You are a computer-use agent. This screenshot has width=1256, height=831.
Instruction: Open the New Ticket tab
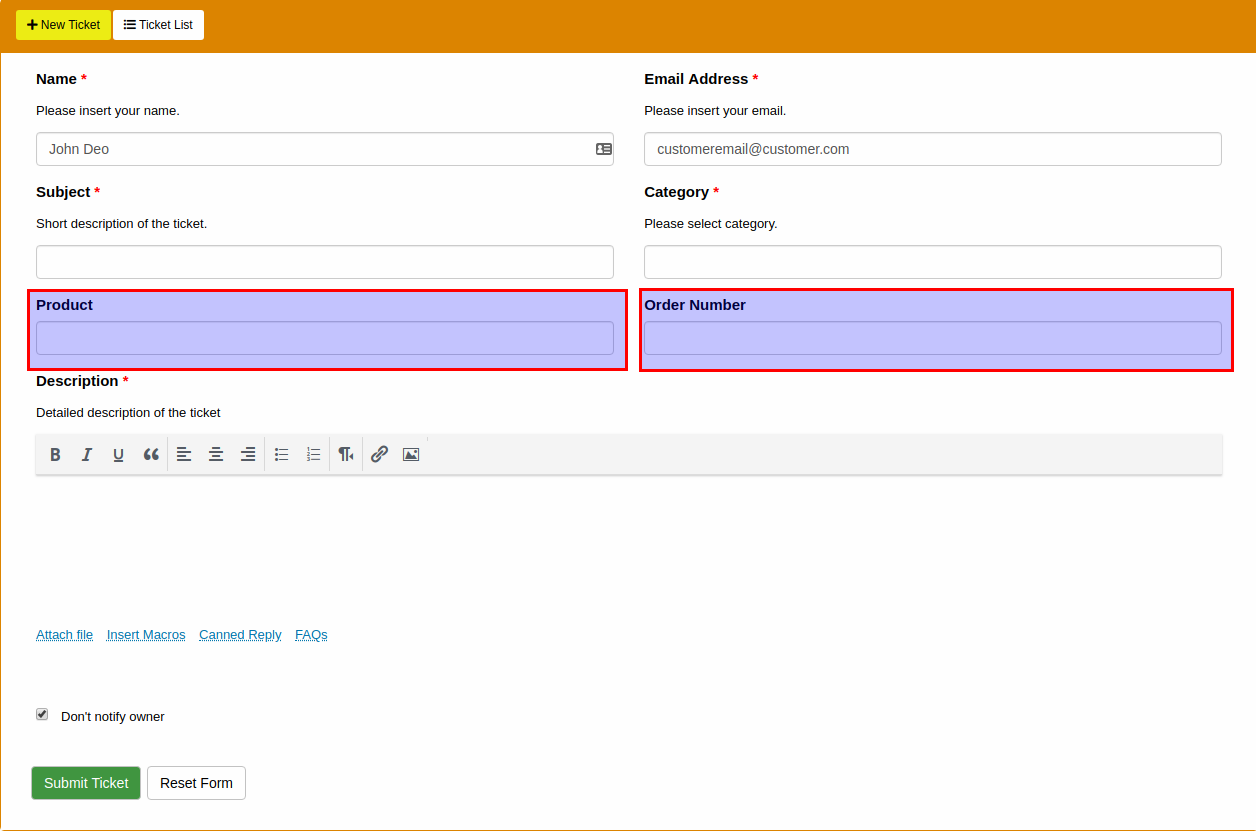(63, 25)
